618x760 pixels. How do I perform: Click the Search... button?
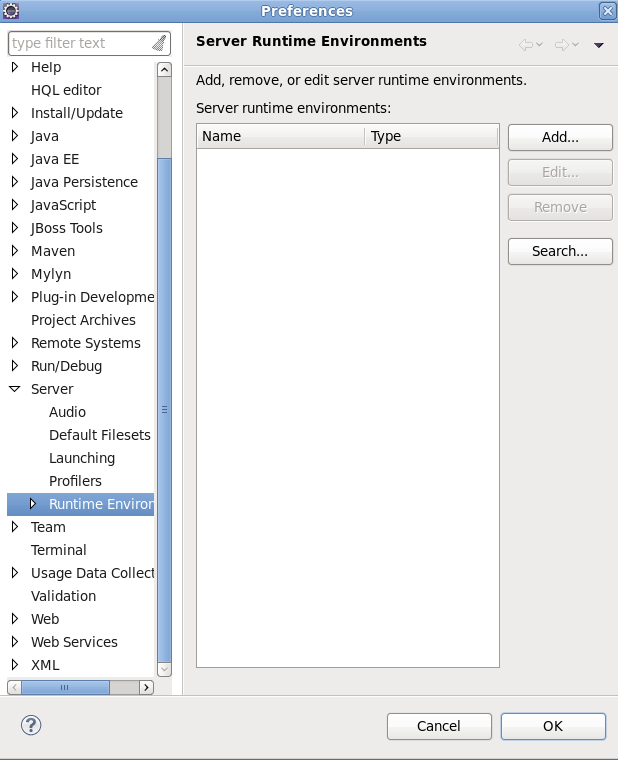coord(560,251)
